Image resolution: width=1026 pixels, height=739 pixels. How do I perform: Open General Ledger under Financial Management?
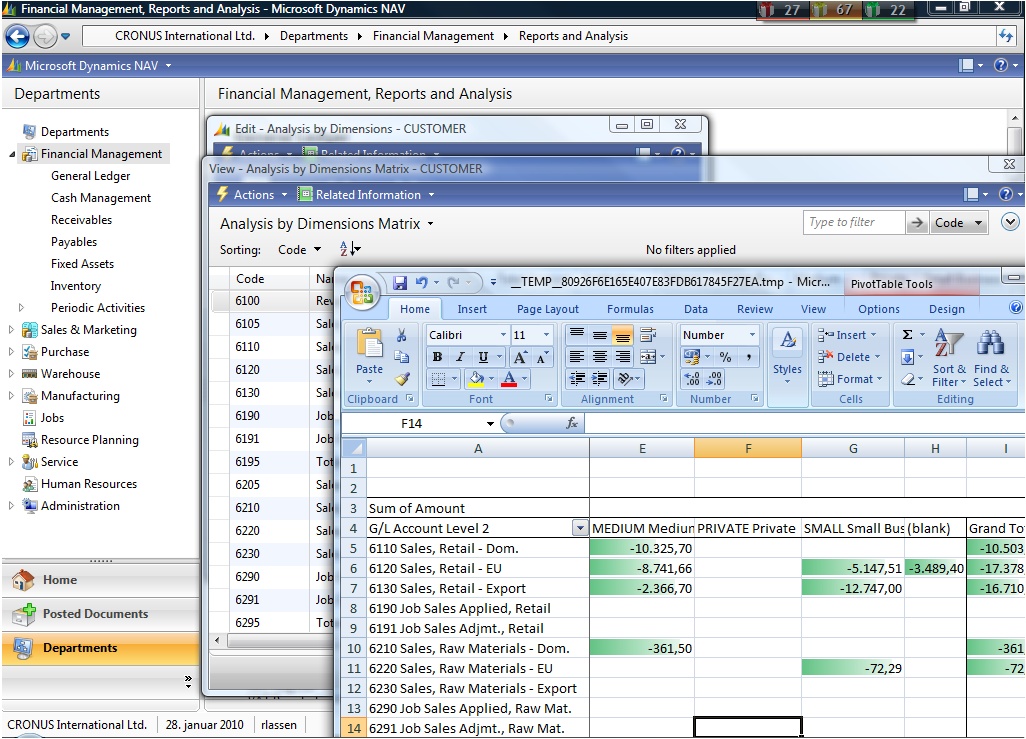coord(90,176)
